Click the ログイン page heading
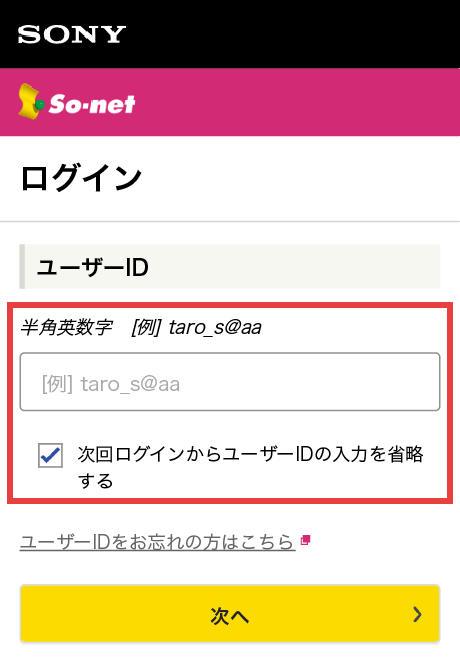The image size is (460, 665). 81,179
